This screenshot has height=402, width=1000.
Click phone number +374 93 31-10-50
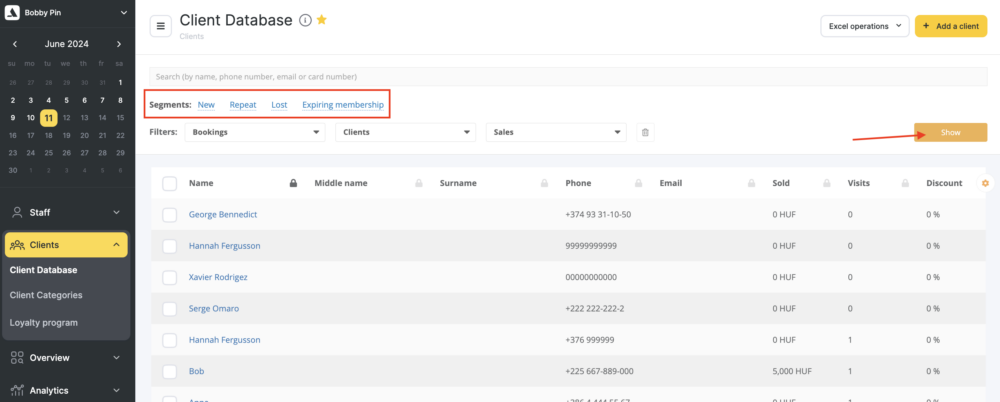pos(598,214)
